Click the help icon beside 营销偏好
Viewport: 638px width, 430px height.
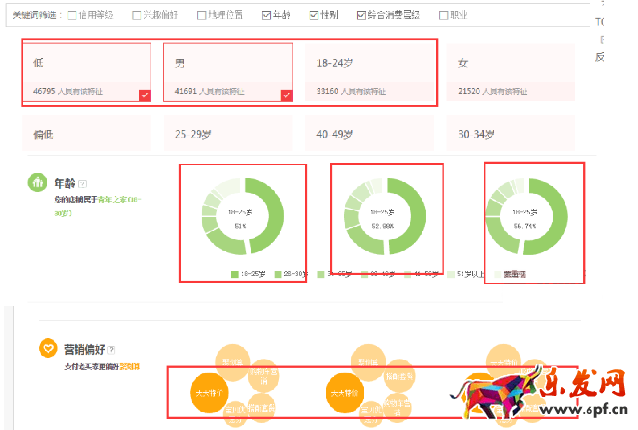tap(112, 349)
